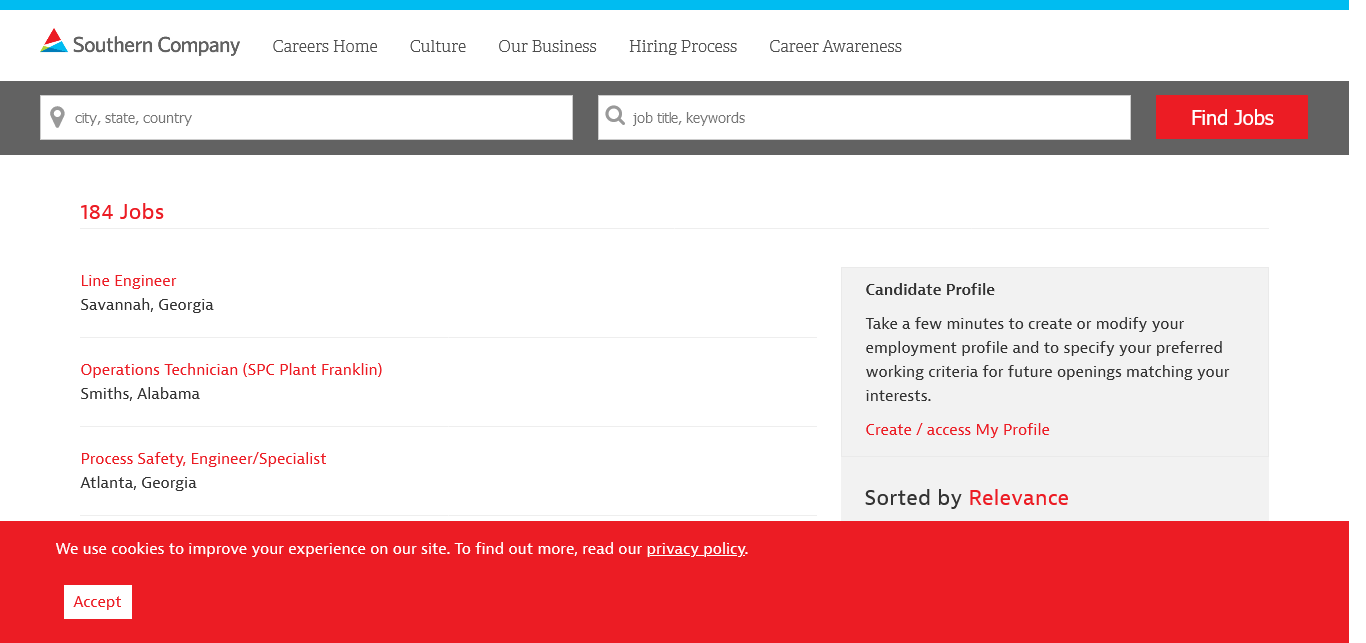Click Create / access My Profile link
Screen dimensions: 1366x643
coord(957,430)
